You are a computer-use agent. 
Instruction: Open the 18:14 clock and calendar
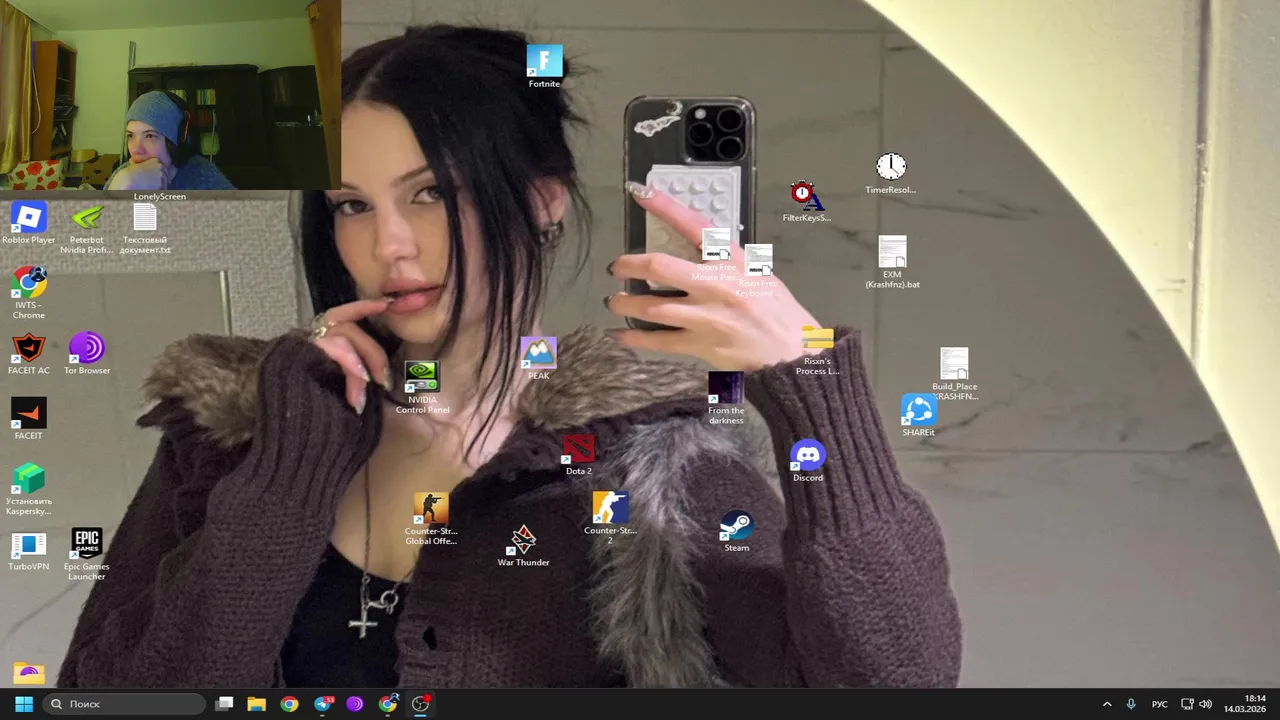[x=1246, y=704]
